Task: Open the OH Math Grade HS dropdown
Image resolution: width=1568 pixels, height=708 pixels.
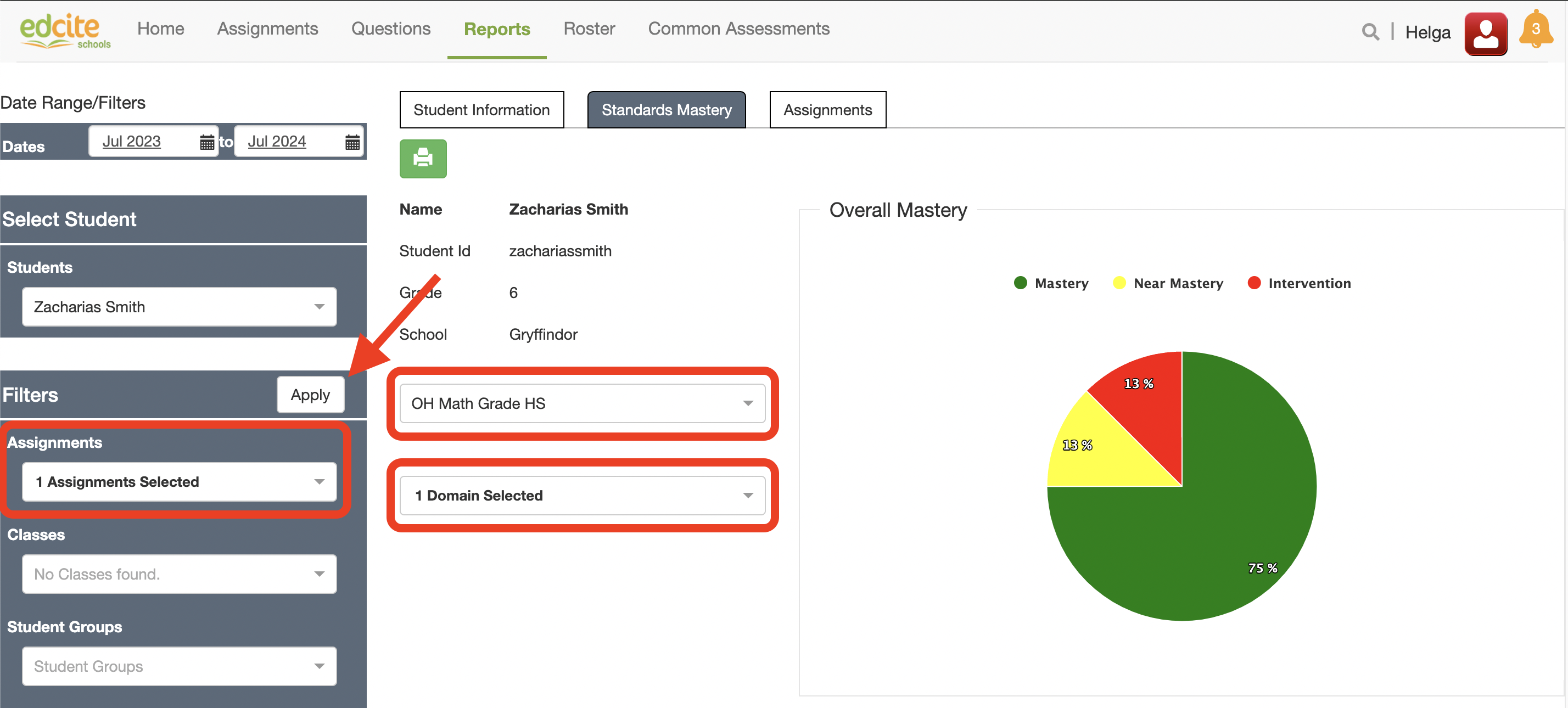Action: (x=582, y=403)
